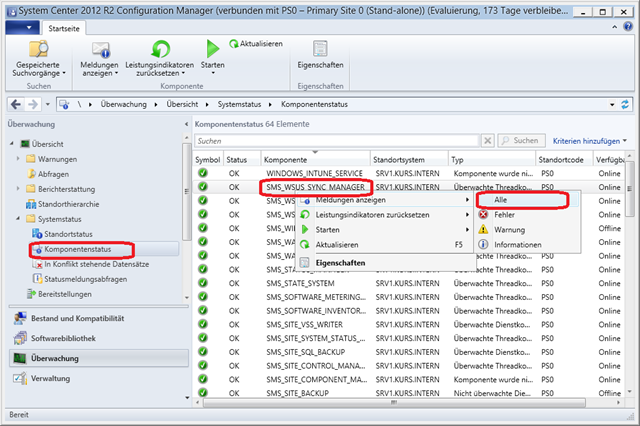640x426 pixels.
Task: Select Warnungen folder in tree
Action: [x=57, y=159]
